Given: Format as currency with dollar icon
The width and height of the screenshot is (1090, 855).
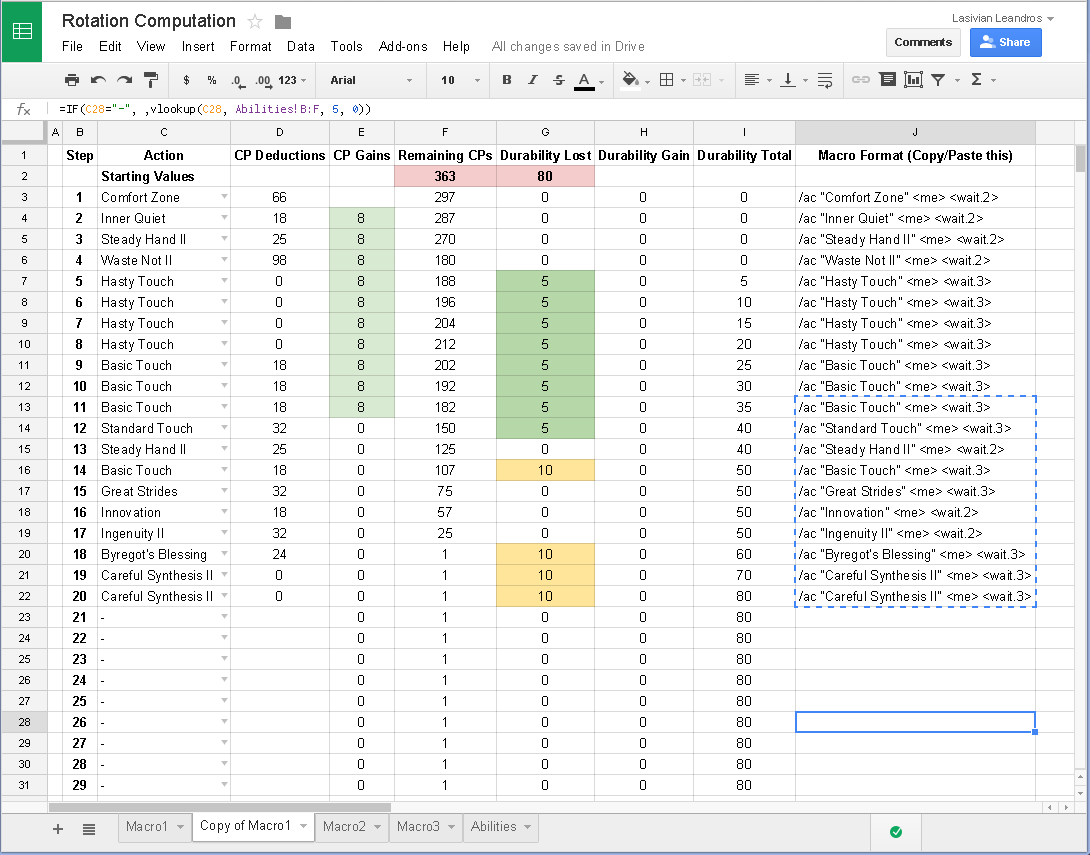Looking at the screenshot, I should (186, 80).
